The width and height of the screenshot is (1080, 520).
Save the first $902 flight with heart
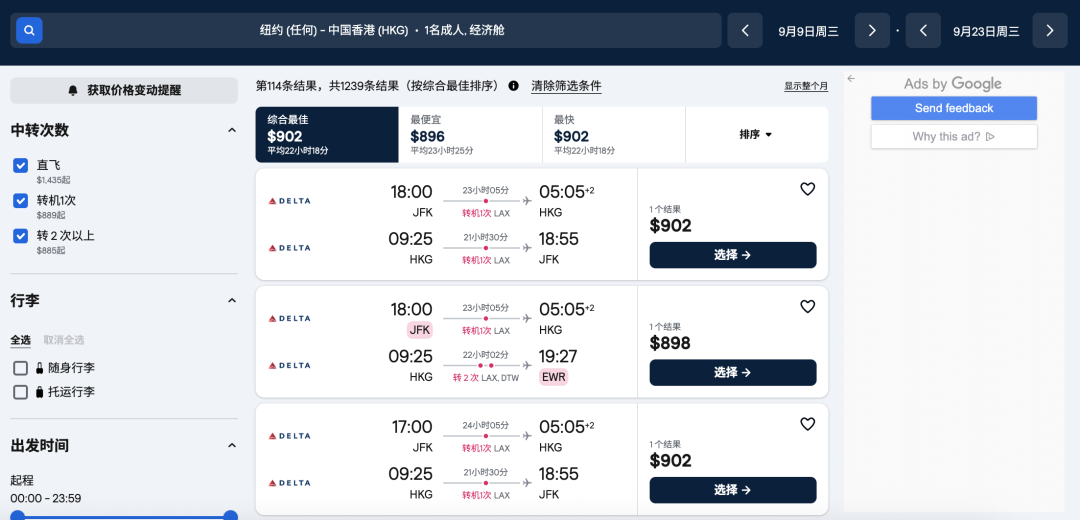click(x=807, y=189)
